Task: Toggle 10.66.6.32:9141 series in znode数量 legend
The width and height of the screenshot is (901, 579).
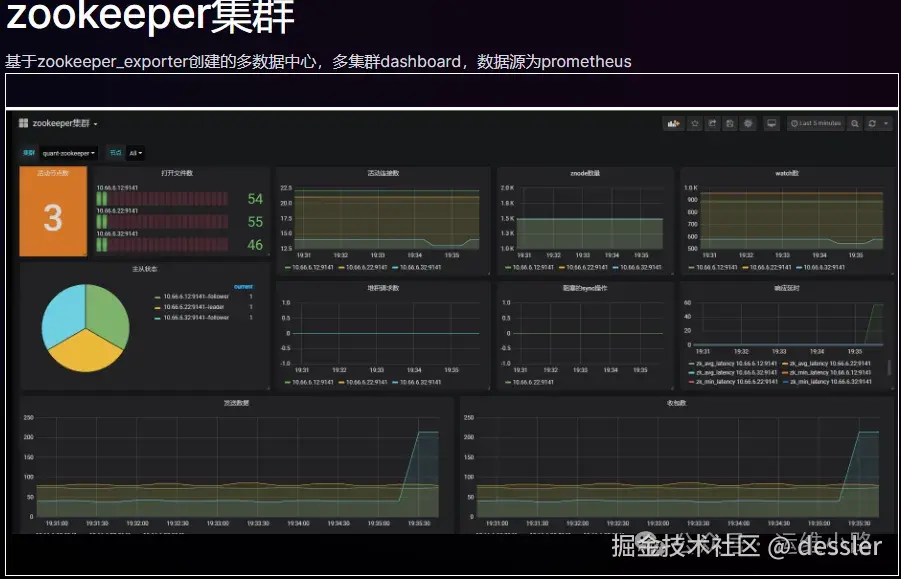Action: [x=637, y=268]
